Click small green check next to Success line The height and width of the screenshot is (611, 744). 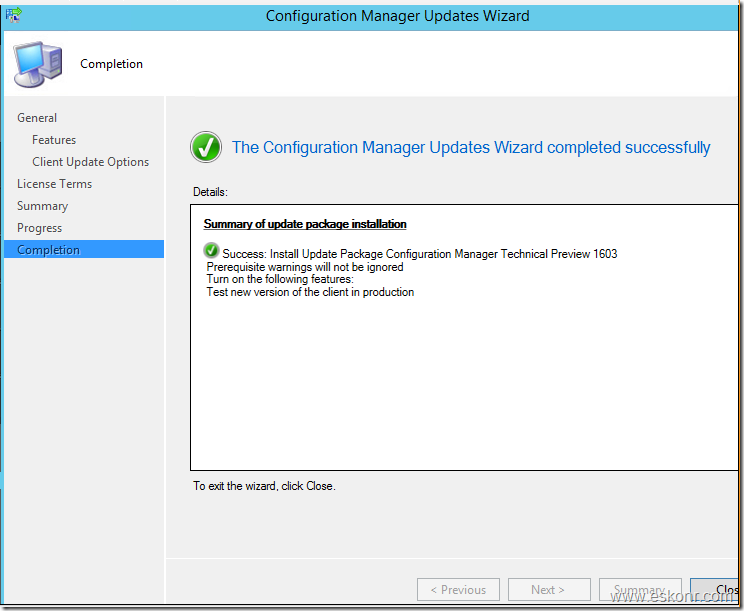(211, 253)
